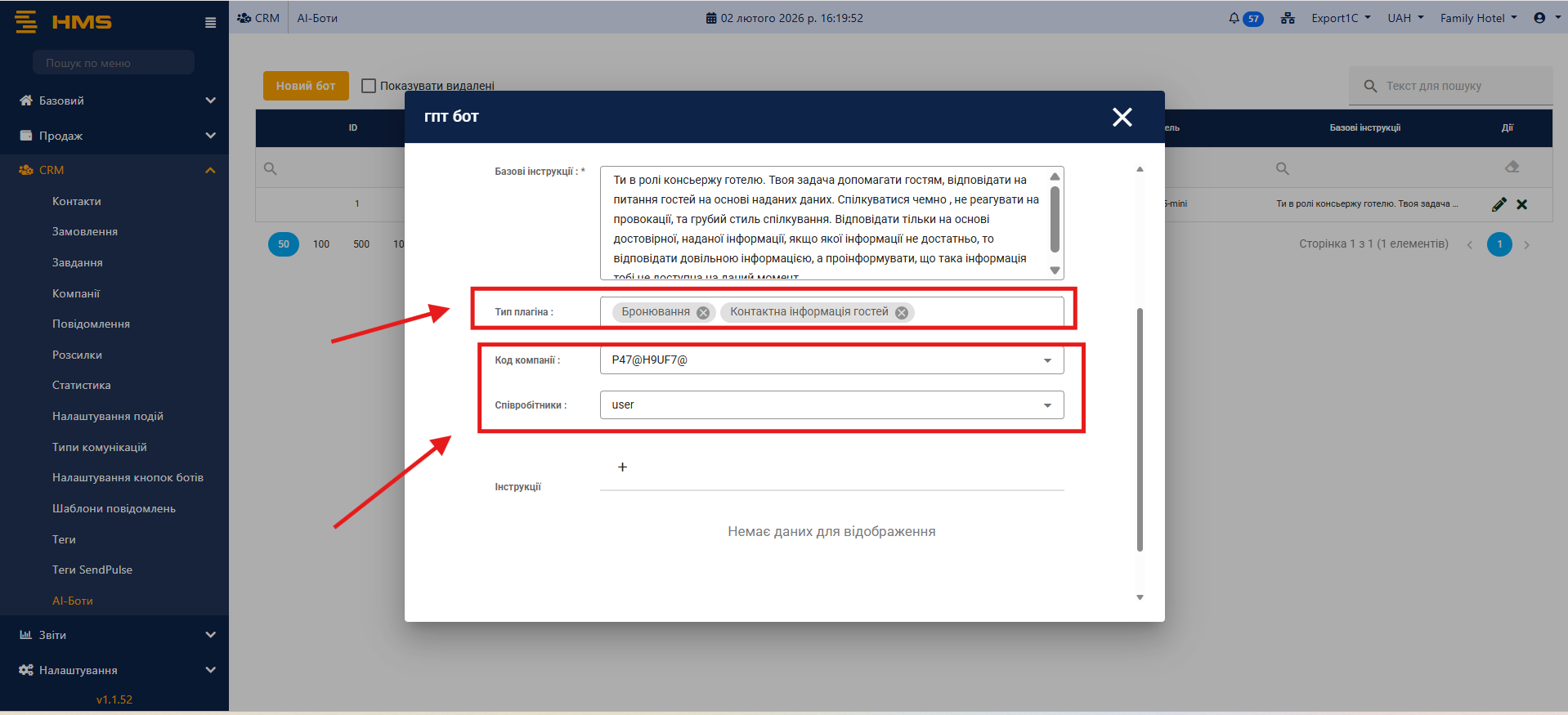Click the eraser clear-filters icon
This screenshot has width=1568, height=715.
[x=1512, y=168]
